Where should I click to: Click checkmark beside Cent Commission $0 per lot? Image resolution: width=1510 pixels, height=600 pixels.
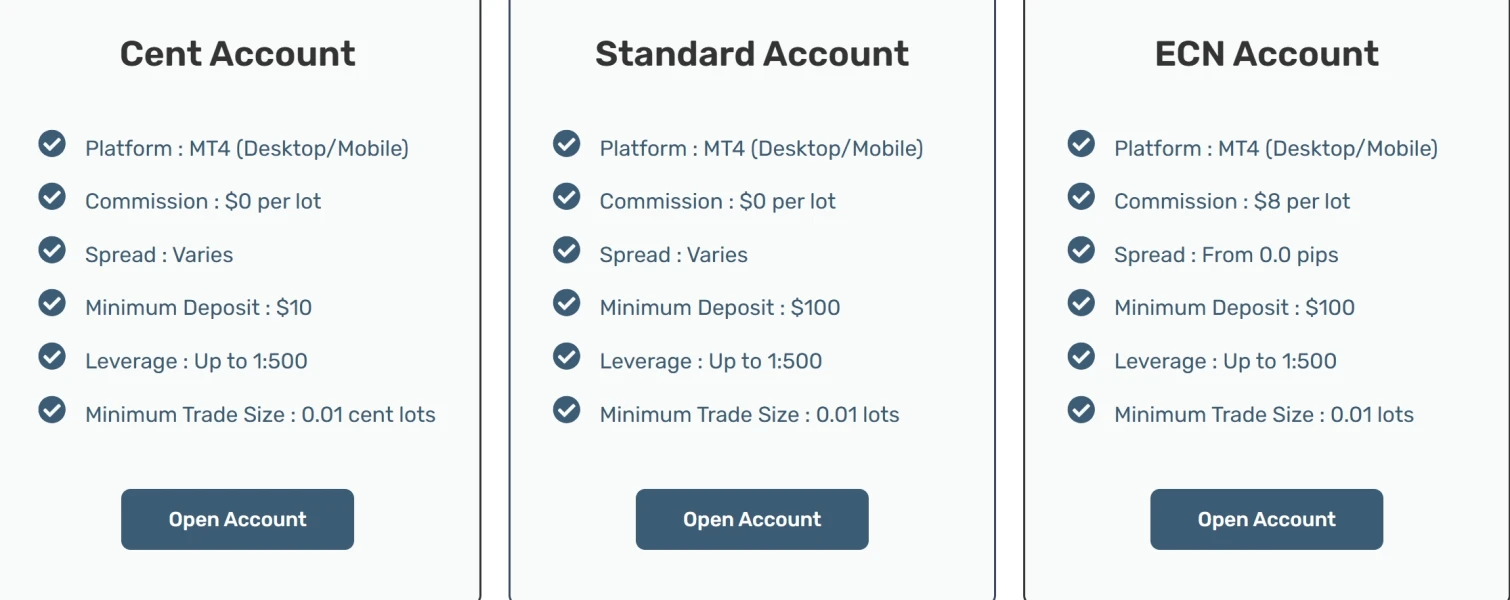point(52,197)
